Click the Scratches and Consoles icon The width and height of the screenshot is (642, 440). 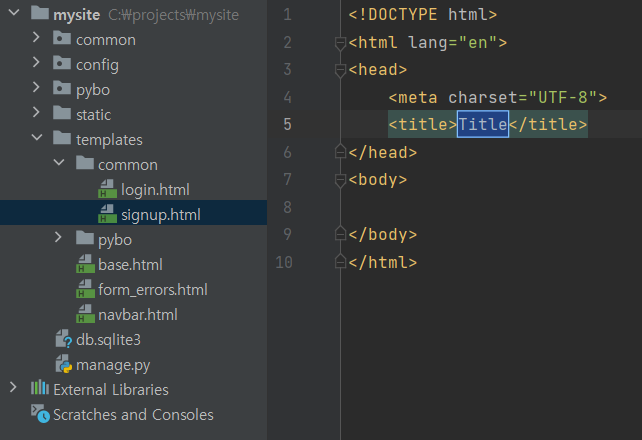[x=40, y=413]
